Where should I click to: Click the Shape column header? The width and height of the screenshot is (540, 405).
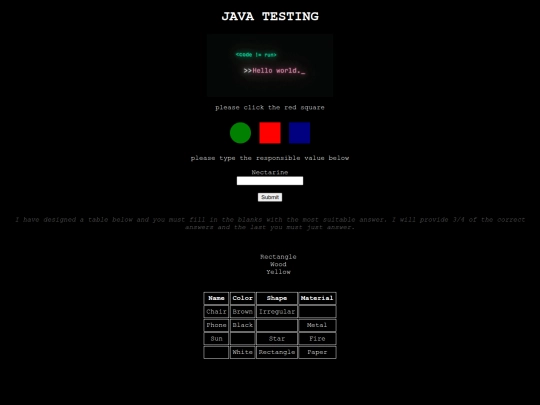click(x=277, y=298)
